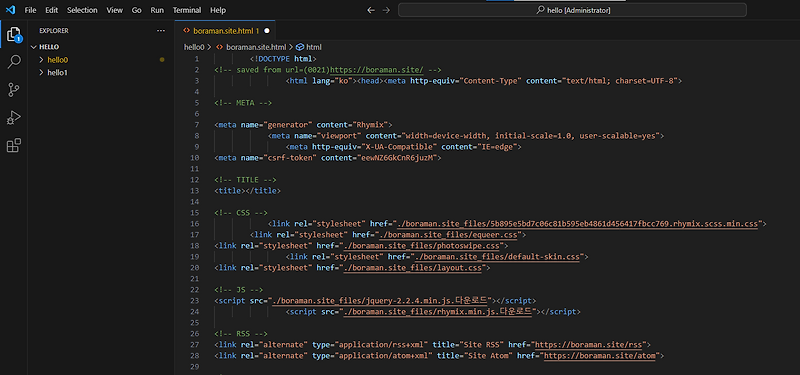The image size is (800, 375).
Task: Follow the default-skin.css href link
Action: (x=496, y=257)
